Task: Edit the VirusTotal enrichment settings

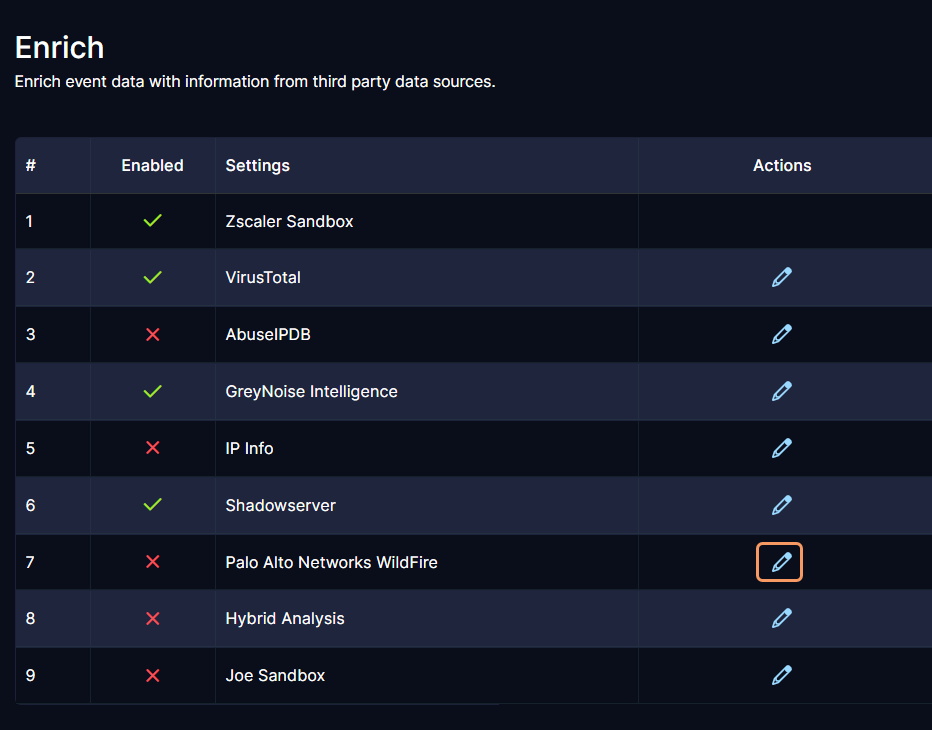Action: tap(782, 277)
